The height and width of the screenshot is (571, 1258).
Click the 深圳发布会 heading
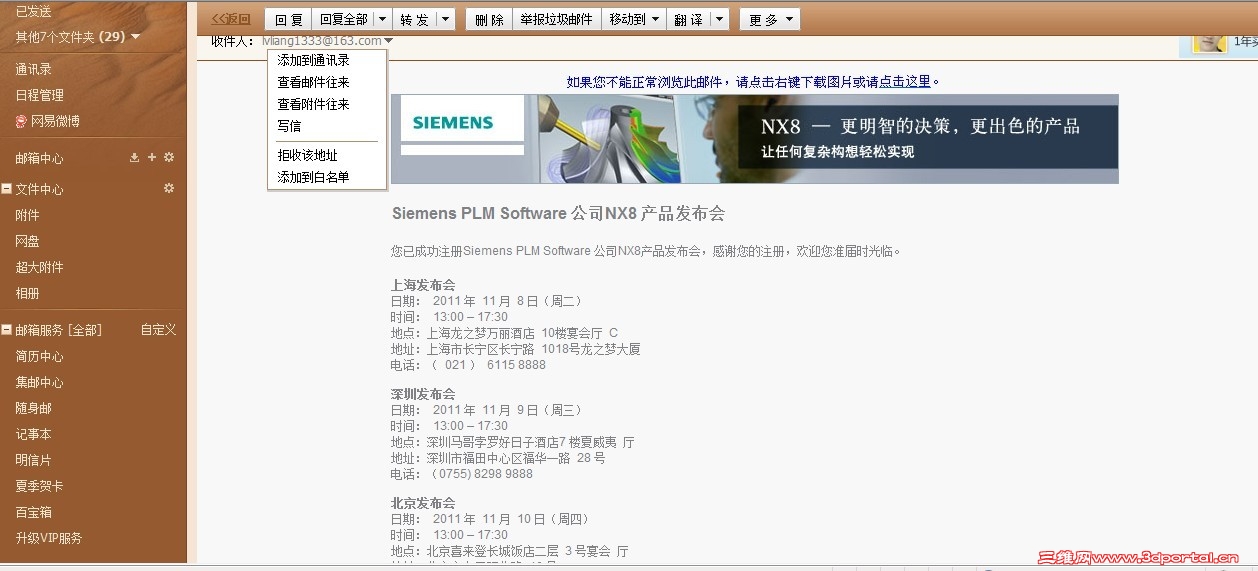pyautogui.click(x=423, y=394)
